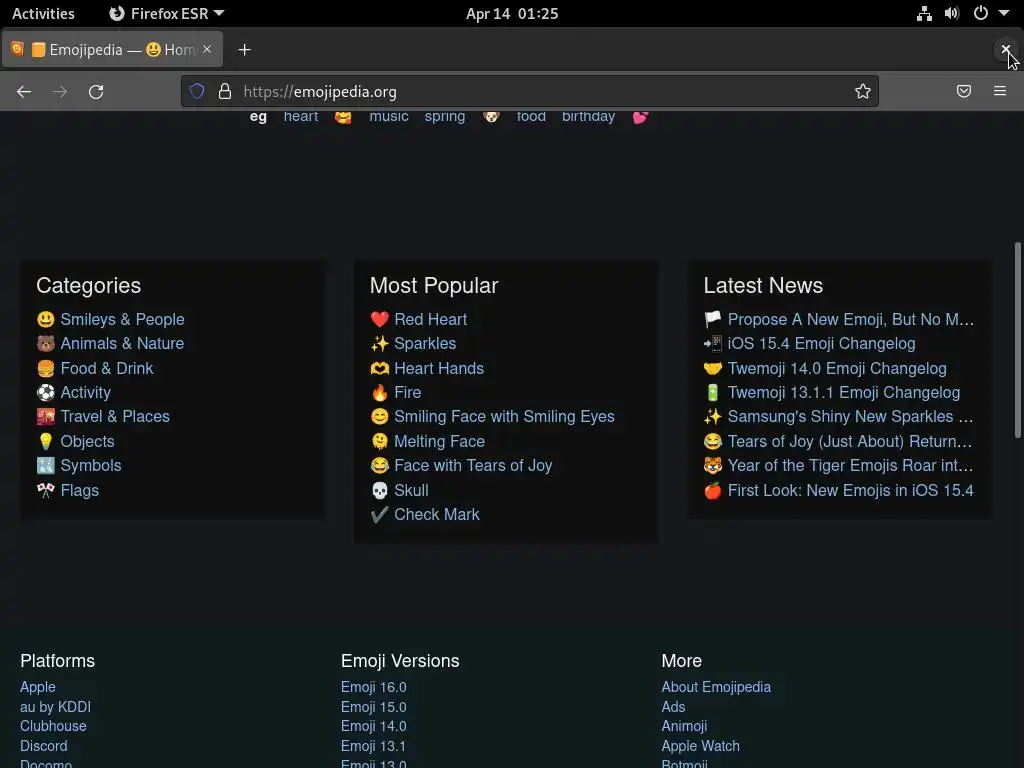Viewport: 1024px width, 768px height.
Task: Click the Check Mark emoji icon
Action: (379, 515)
